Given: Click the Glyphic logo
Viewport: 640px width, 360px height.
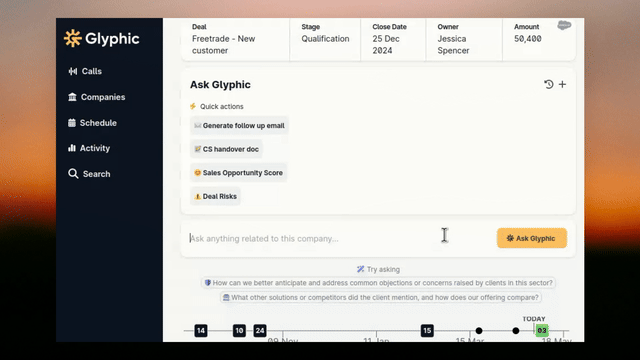Looking at the screenshot, I should pyautogui.click(x=102, y=39).
